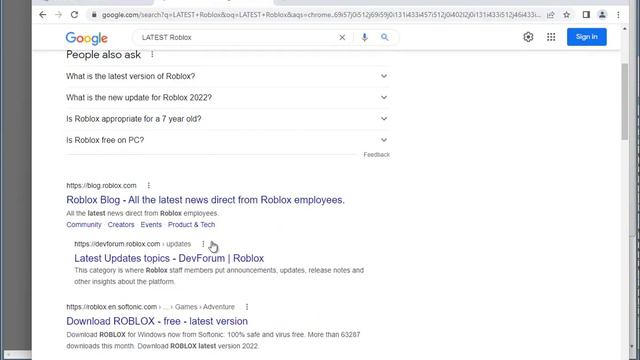
Task: Open options for devforum.roblox.com result
Action: (203, 244)
